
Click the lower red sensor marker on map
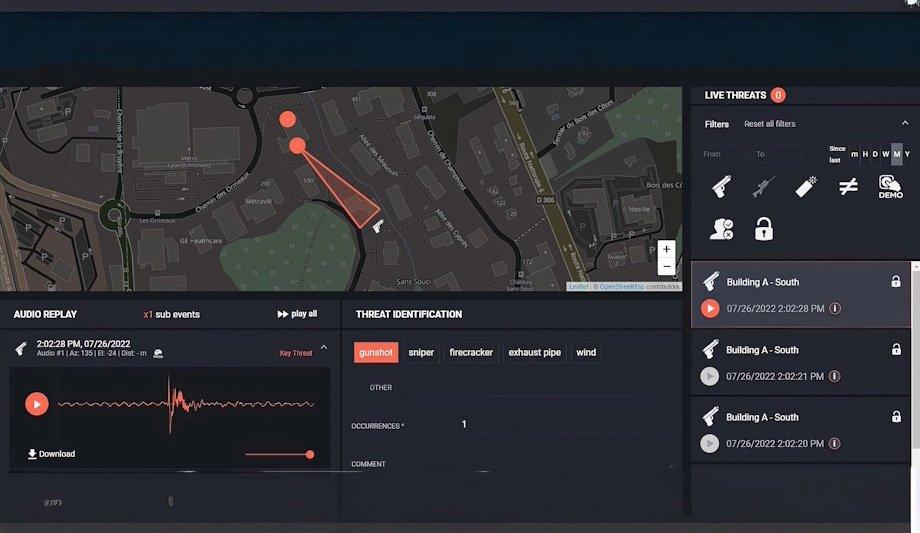click(297, 146)
